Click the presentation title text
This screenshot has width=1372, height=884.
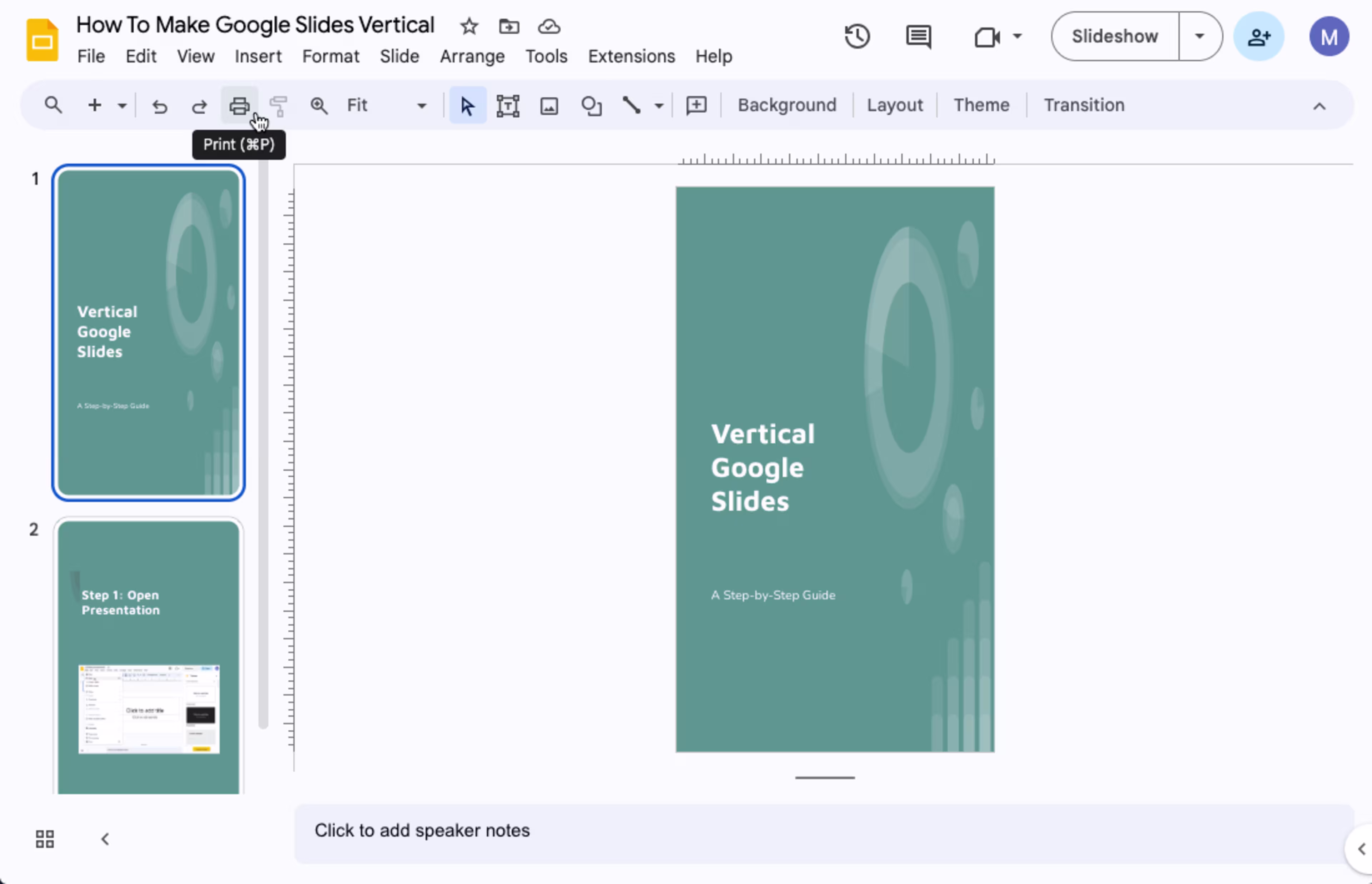click(255, 25)
